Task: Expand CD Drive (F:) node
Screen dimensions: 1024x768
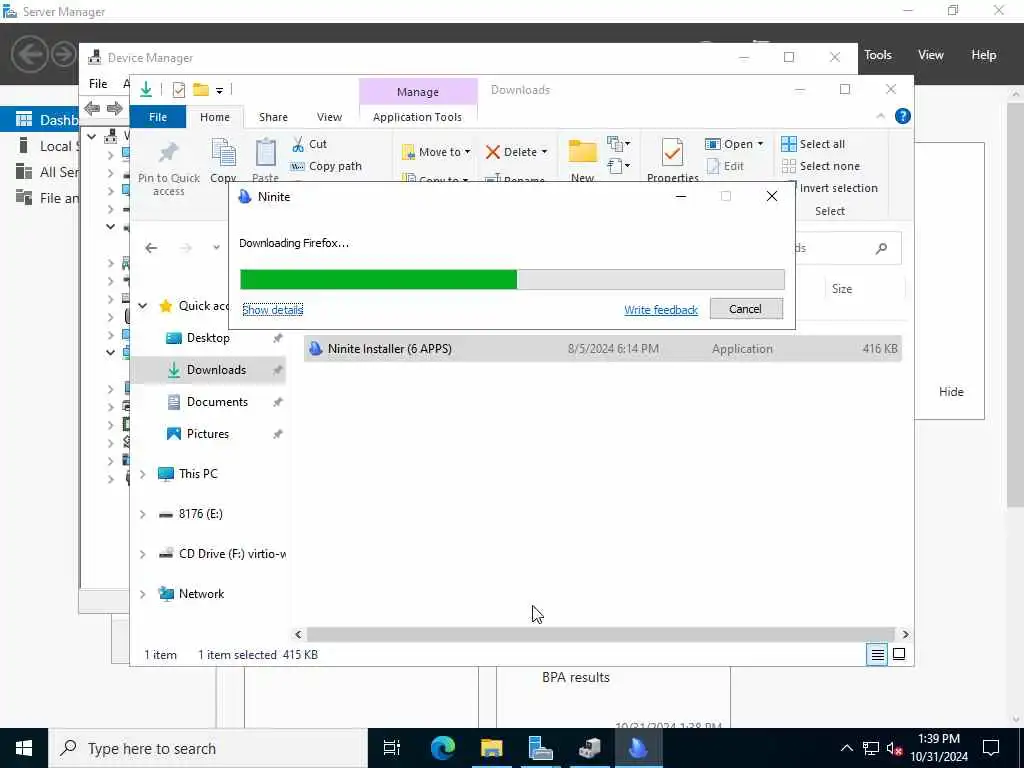Action: [142, 554]
